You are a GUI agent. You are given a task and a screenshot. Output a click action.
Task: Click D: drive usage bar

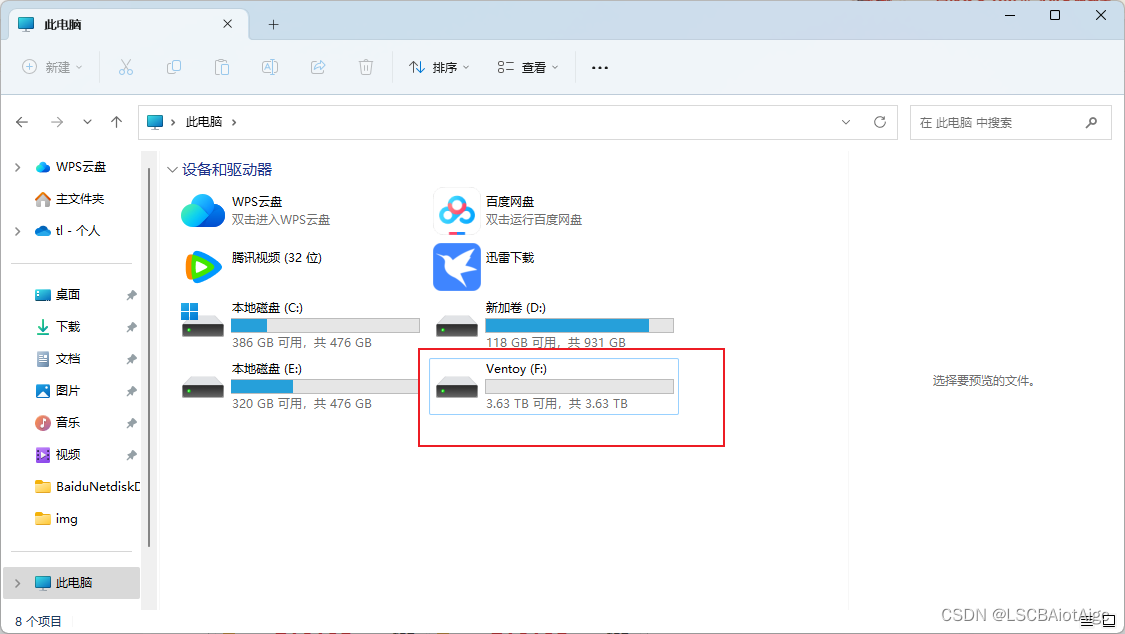click(580, 326)
